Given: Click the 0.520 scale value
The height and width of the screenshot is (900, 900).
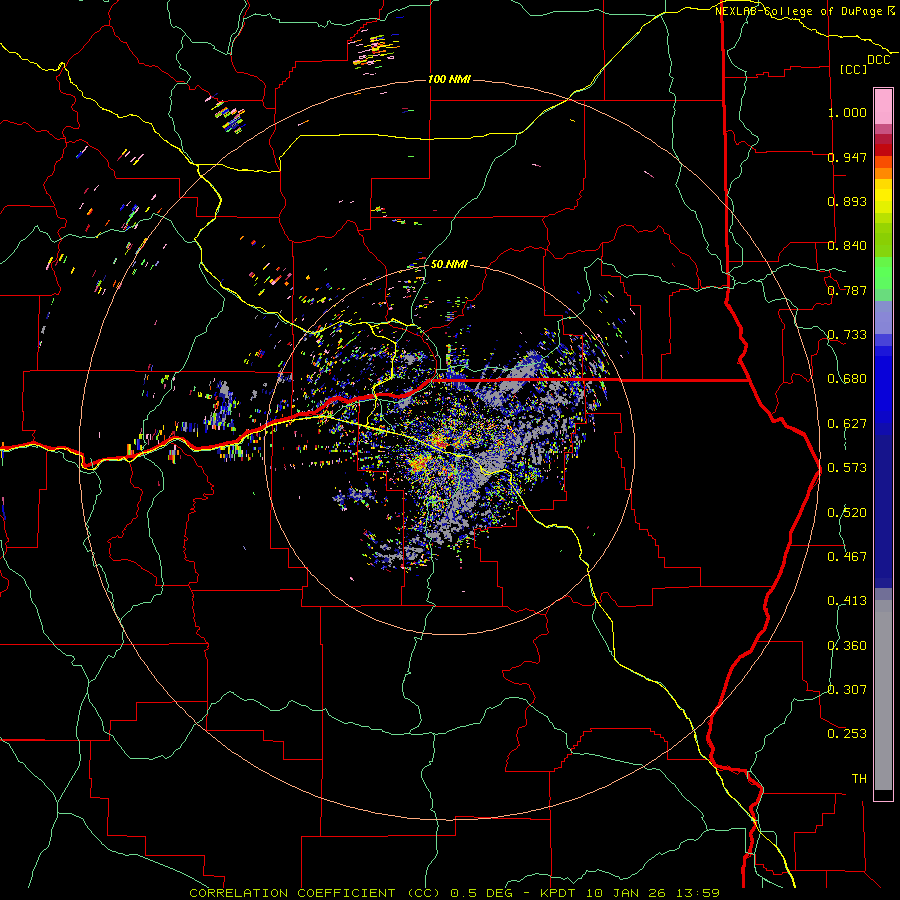Looking at the screenshot, I should (x=847, y=513).
